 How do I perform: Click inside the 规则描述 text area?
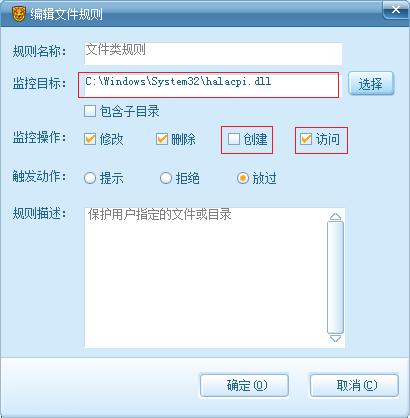205,277
